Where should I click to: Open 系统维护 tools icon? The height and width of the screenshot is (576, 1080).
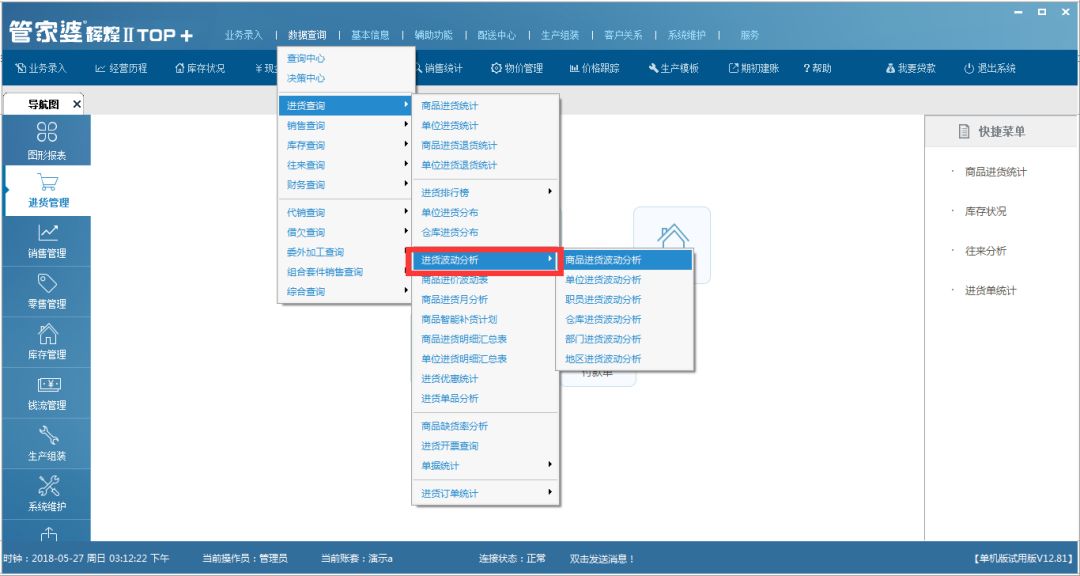tap(46, 494)
